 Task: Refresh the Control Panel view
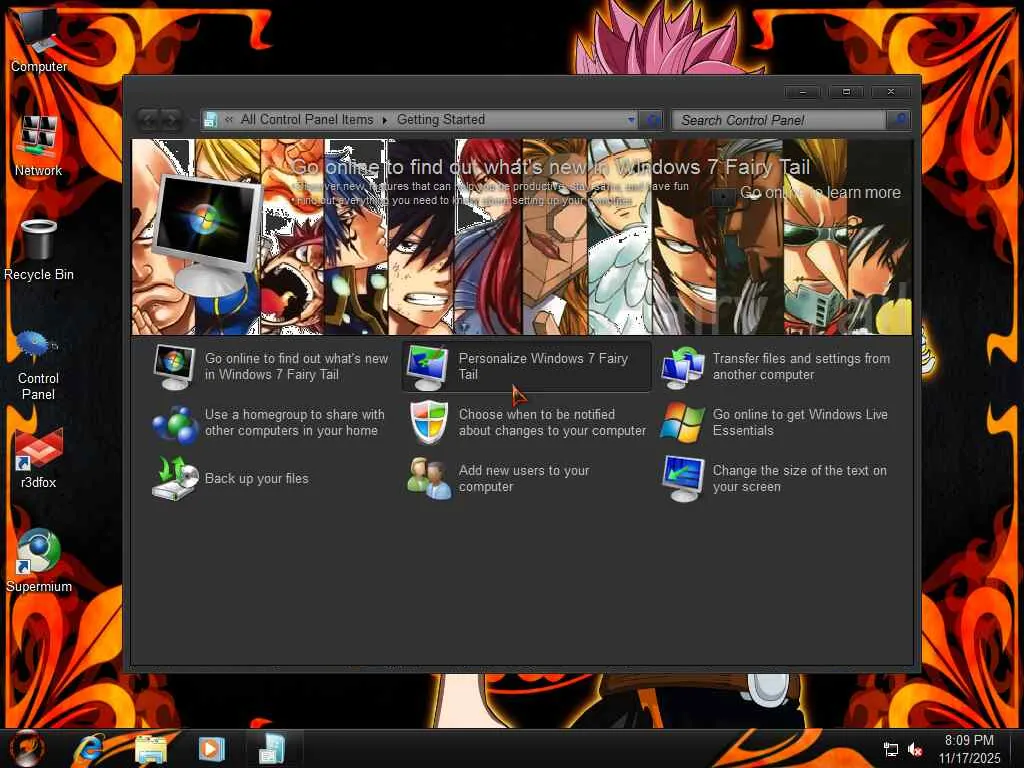(652, 120)
